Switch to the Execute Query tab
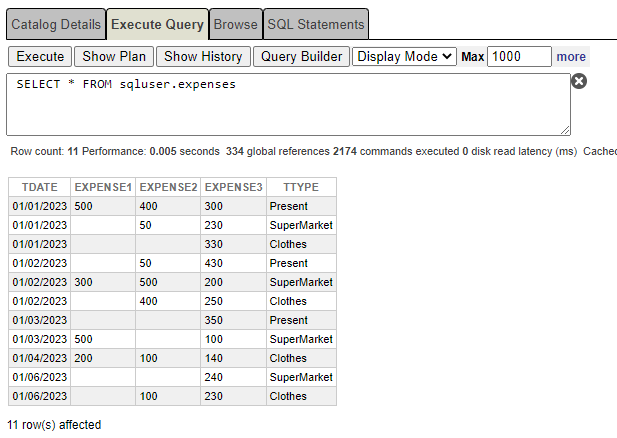This screenshot has height=438, width=617. tap(157, 24)
